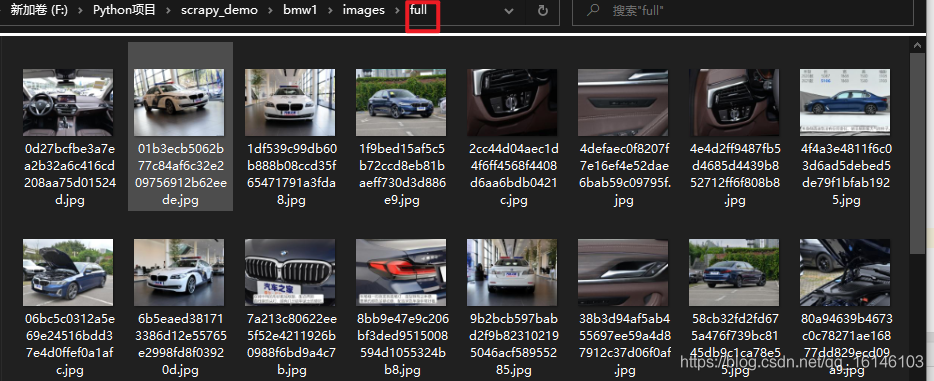934x381 pixels.
Task: Click filename text 38b3d94af5ab455697ee59a4d8...
Action: click(625, 345)
